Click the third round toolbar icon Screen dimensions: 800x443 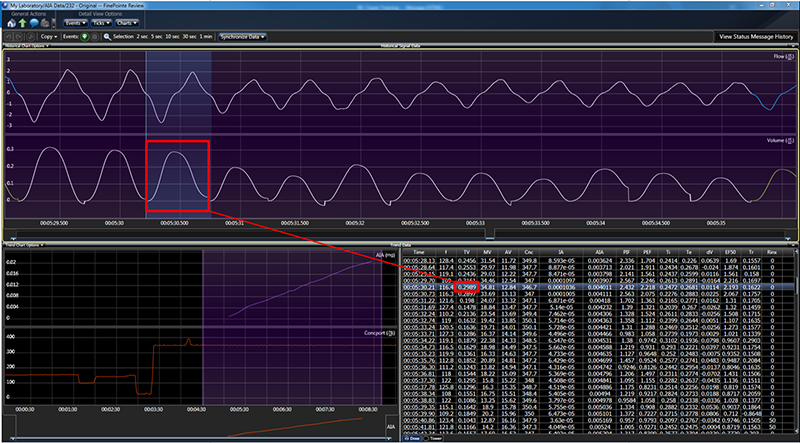30,37
